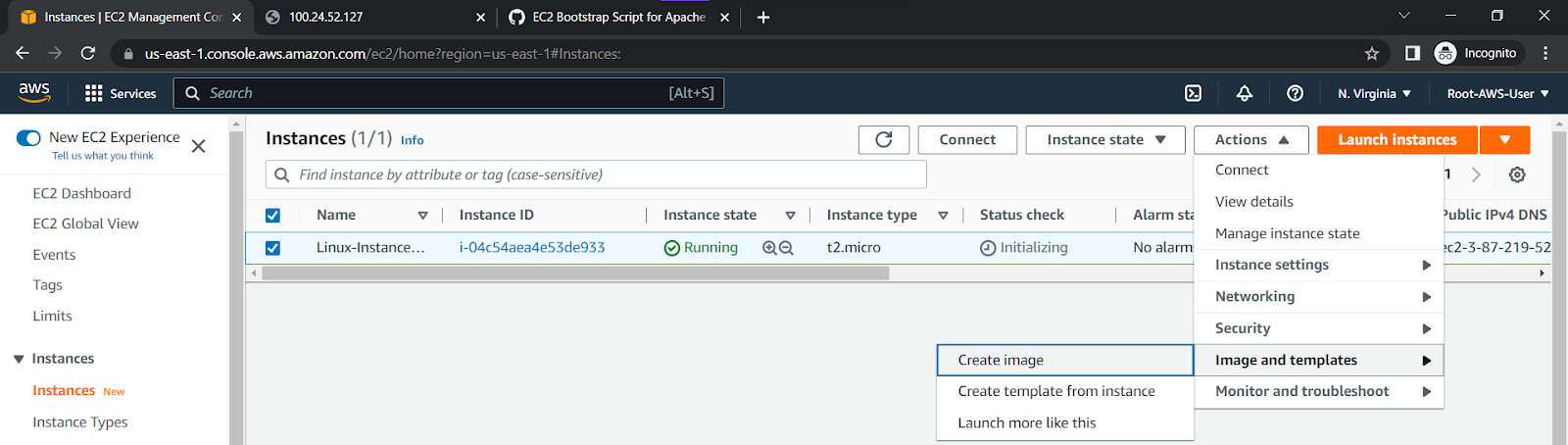Close the New EC2 Experience banner
Screen dimensions: 1568x445
(x=198, y=146)
